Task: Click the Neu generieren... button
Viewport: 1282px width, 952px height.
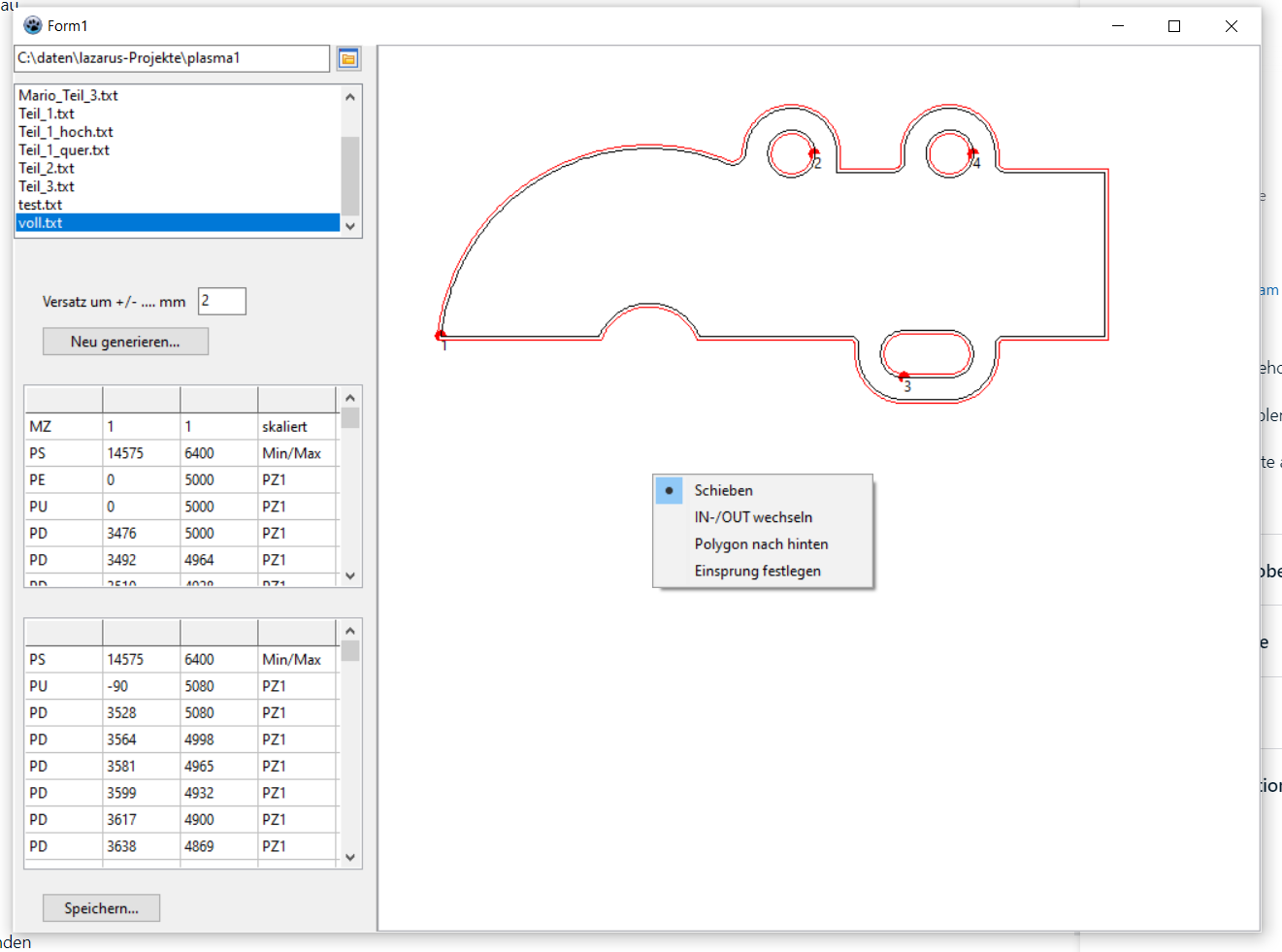Action: (x=125, y=342)
